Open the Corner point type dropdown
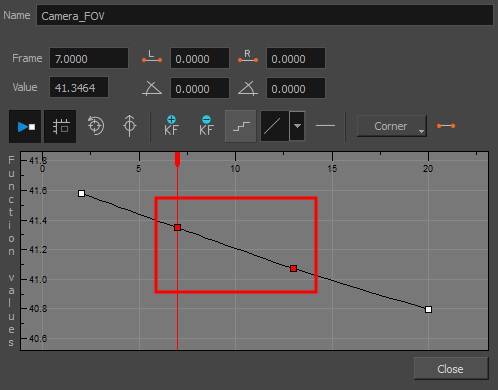 pyautogui.click(x=392, y=126)
